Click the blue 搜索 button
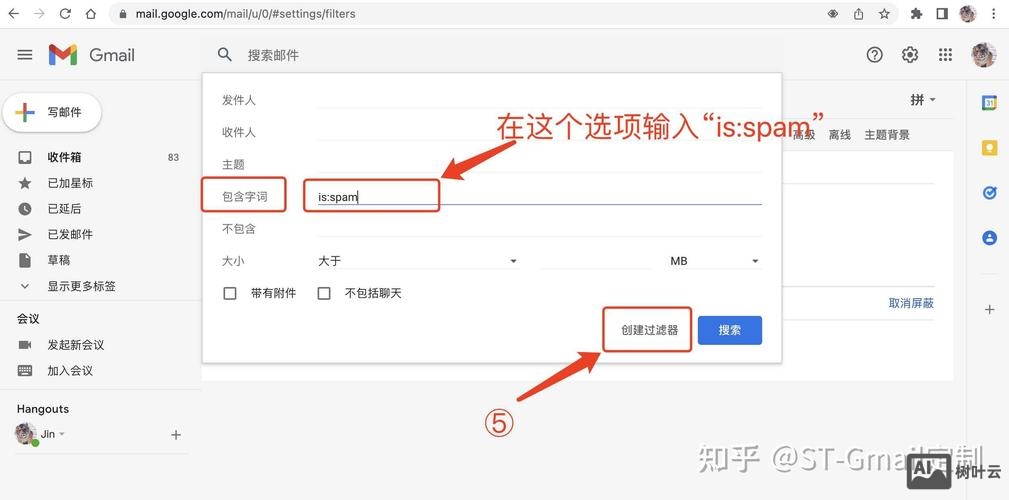Screen dimensions: 1009x500 730,330
